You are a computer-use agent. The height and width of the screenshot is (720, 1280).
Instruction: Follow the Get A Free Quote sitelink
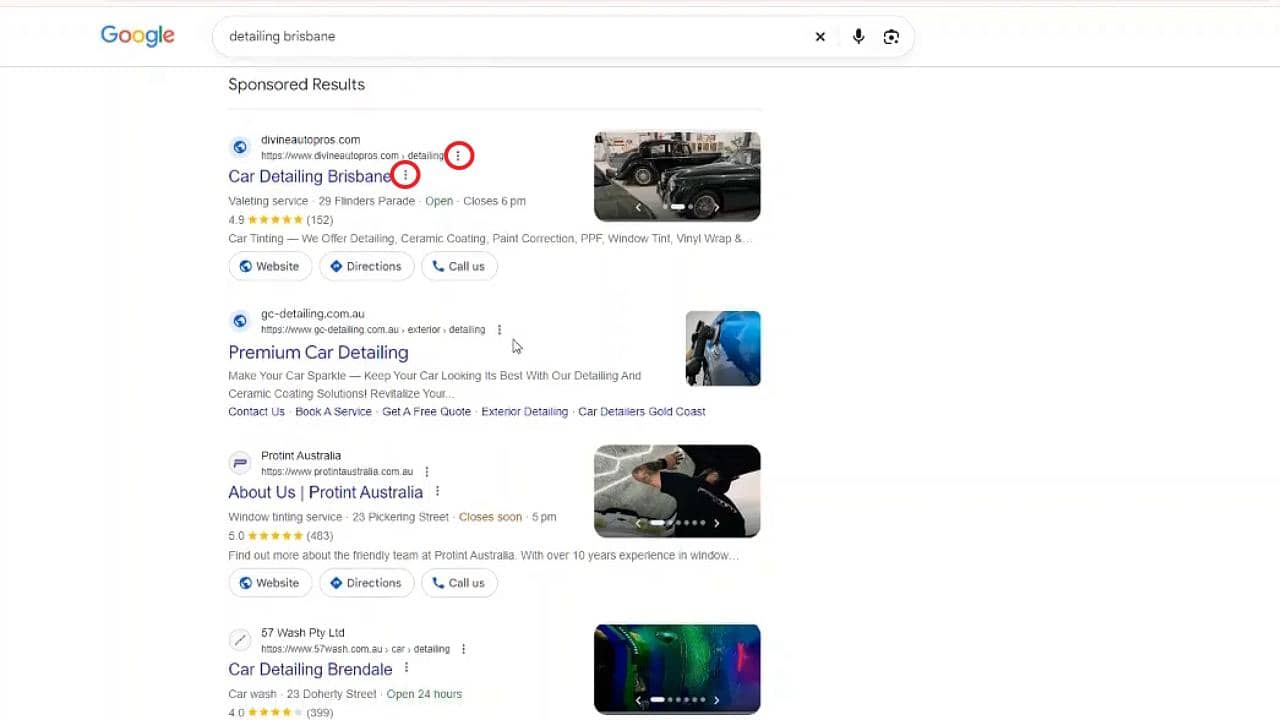click(x=426, y=411)
